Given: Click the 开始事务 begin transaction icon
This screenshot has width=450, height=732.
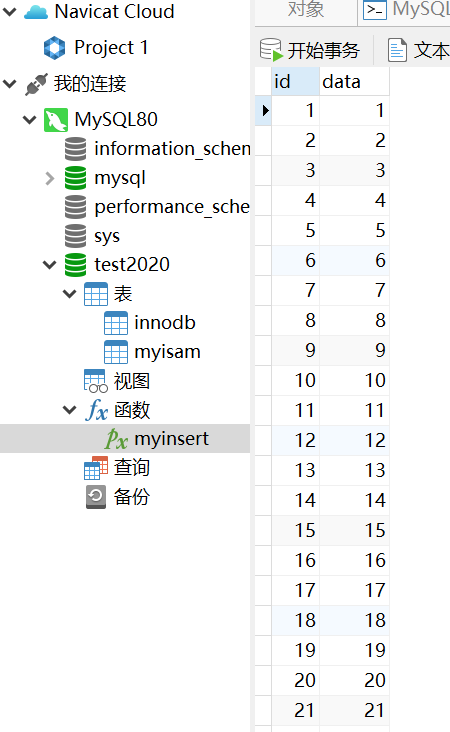Looking at the screenshot, I should pos(271,49).
